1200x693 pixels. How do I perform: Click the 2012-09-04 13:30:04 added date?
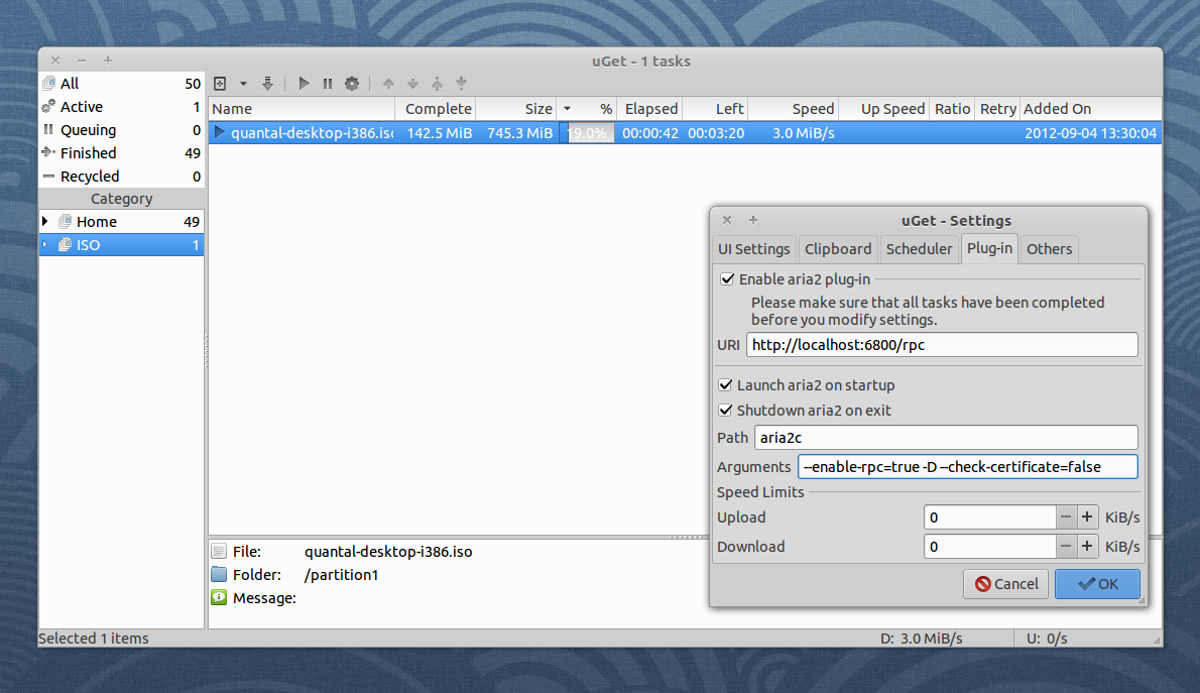(x=1090, y=133)
